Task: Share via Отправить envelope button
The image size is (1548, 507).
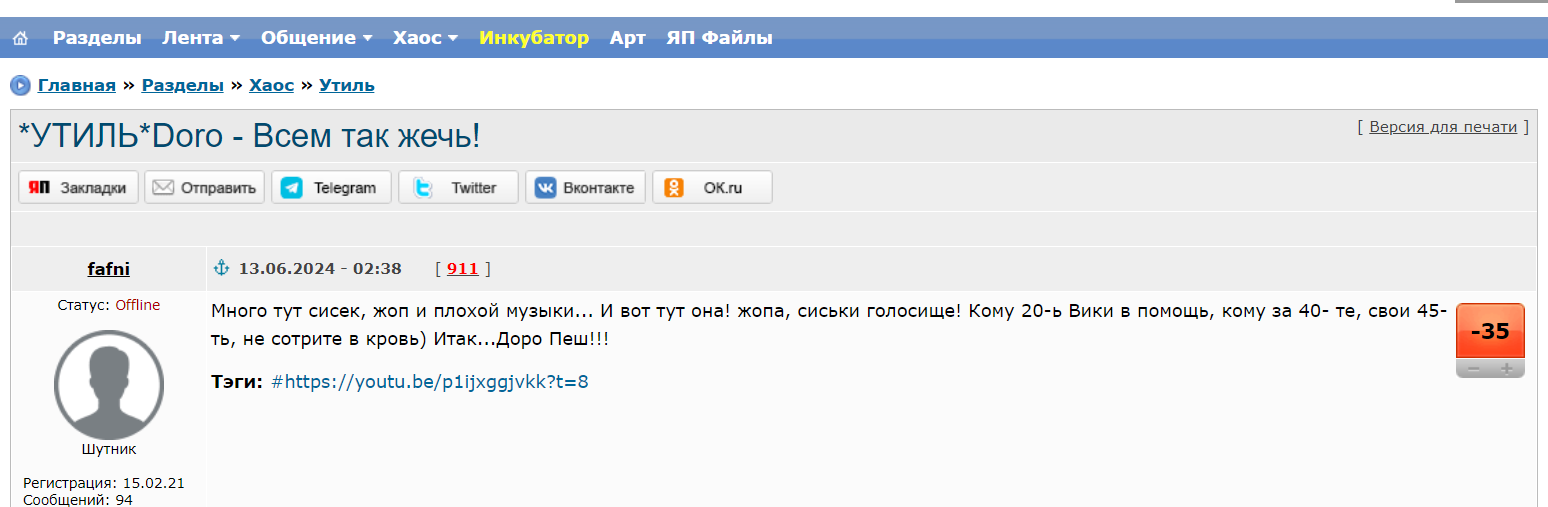Action: pyautogui.click(x=205, y=187)
